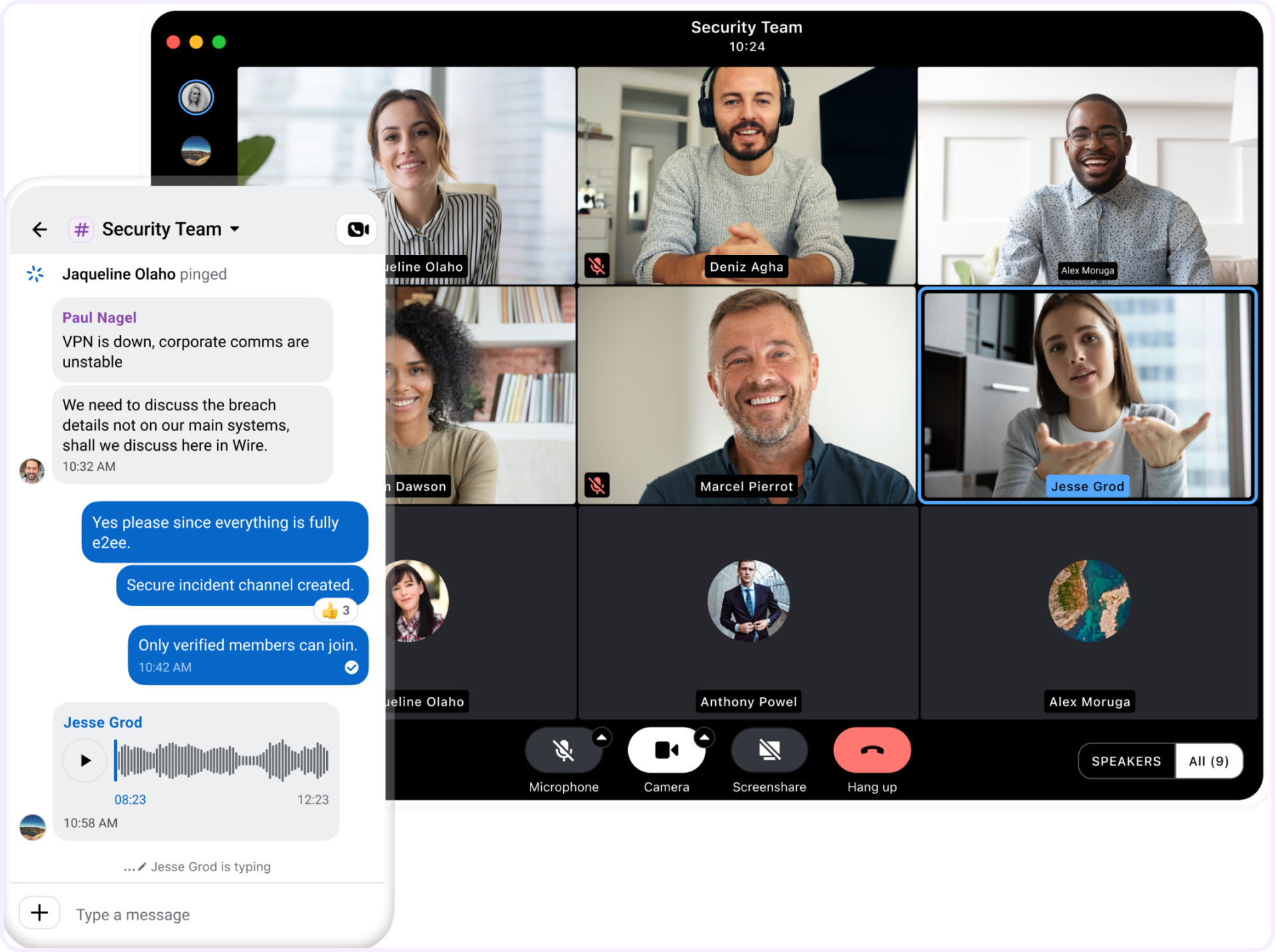This screenshot has height=952, width=1275.
Task: Click the thumbs up reaction with count 3
Action: coord(336,611)
